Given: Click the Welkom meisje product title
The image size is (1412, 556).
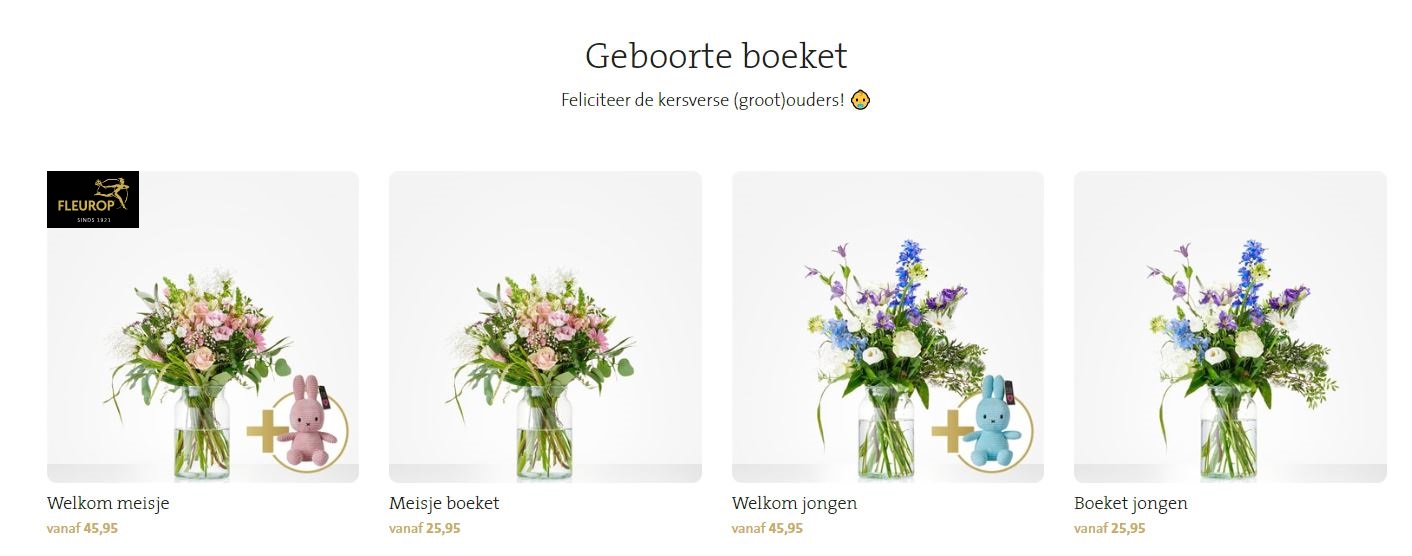Looking at the screenshot, I should pyautogui.click(x=108, y=503).
